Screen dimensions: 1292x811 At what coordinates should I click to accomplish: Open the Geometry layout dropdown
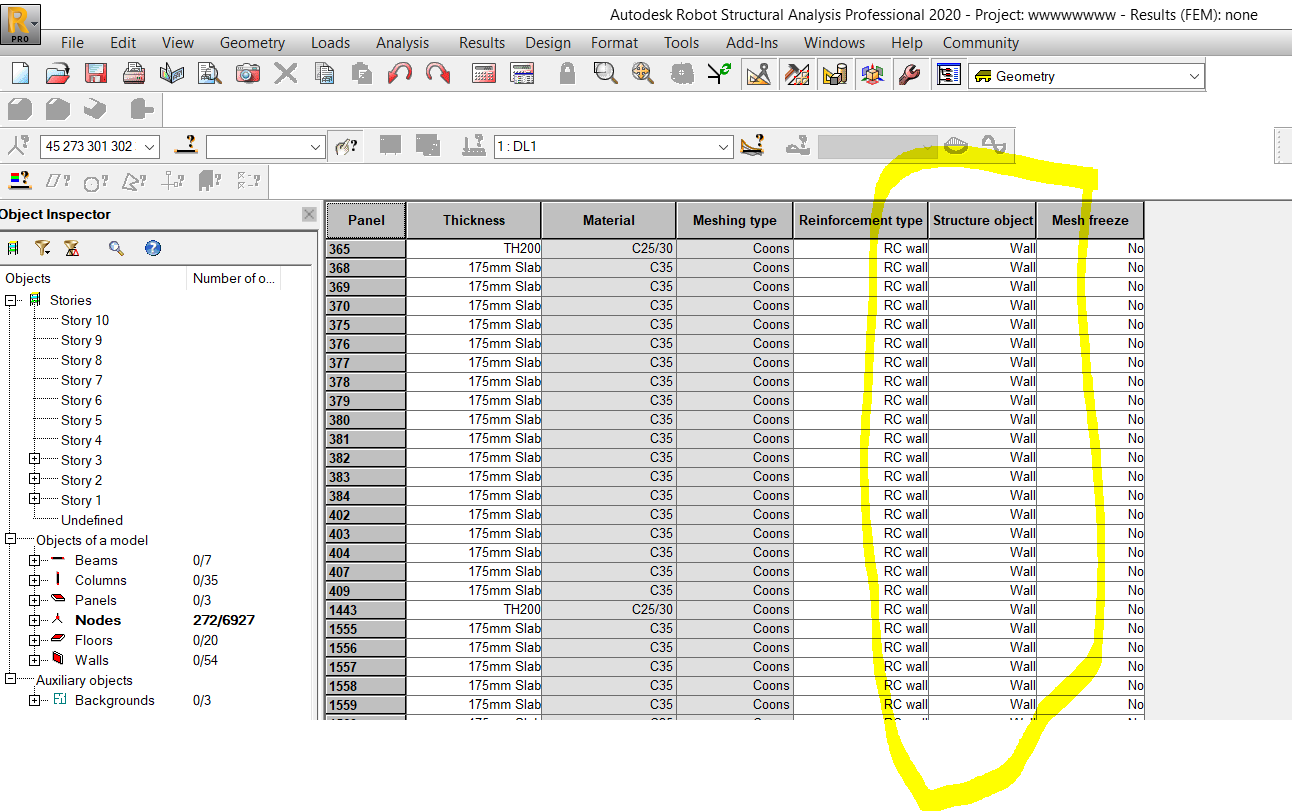[1193, 75]
